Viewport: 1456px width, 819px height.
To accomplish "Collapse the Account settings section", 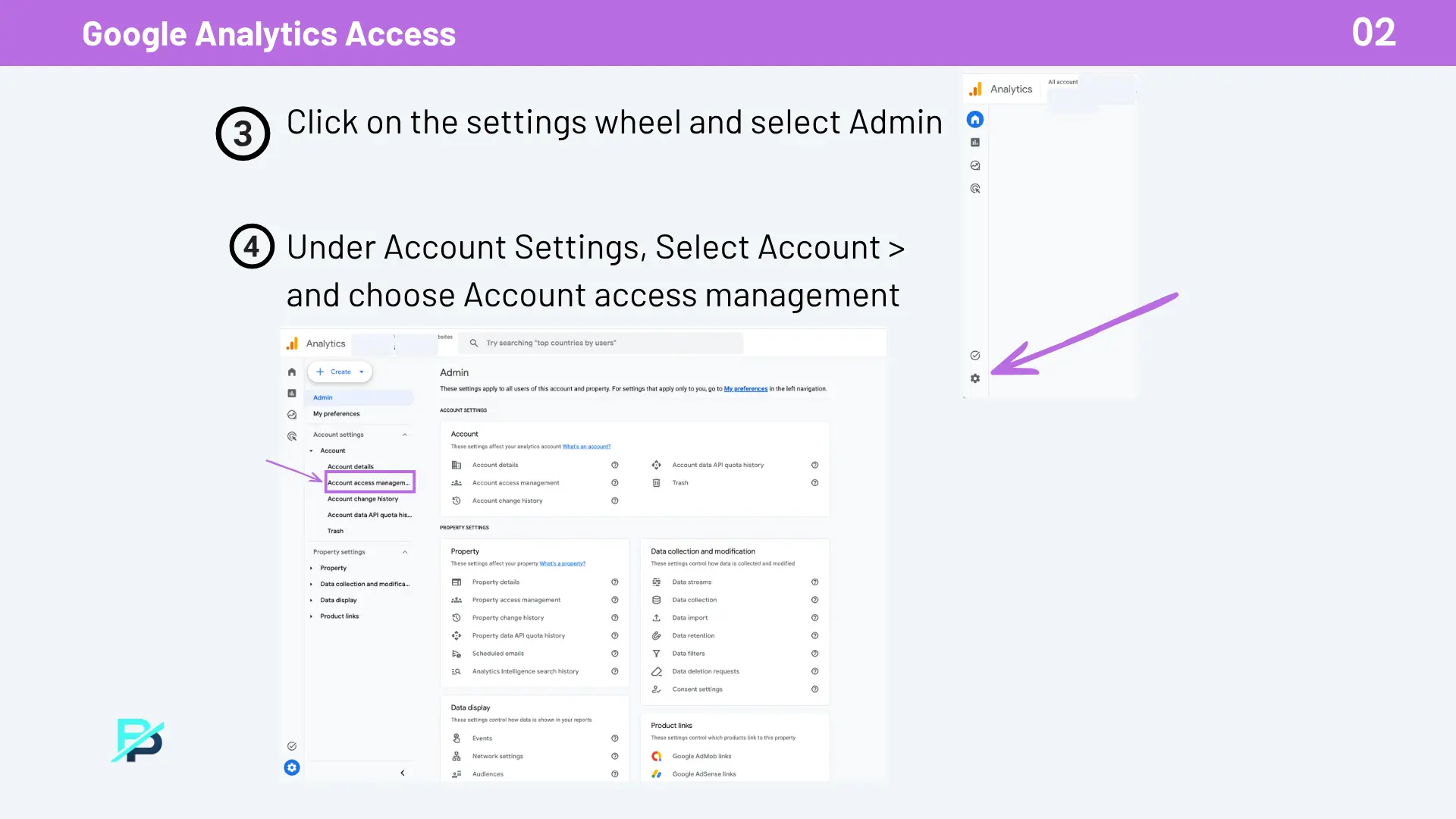I will [x=405, y=435].
